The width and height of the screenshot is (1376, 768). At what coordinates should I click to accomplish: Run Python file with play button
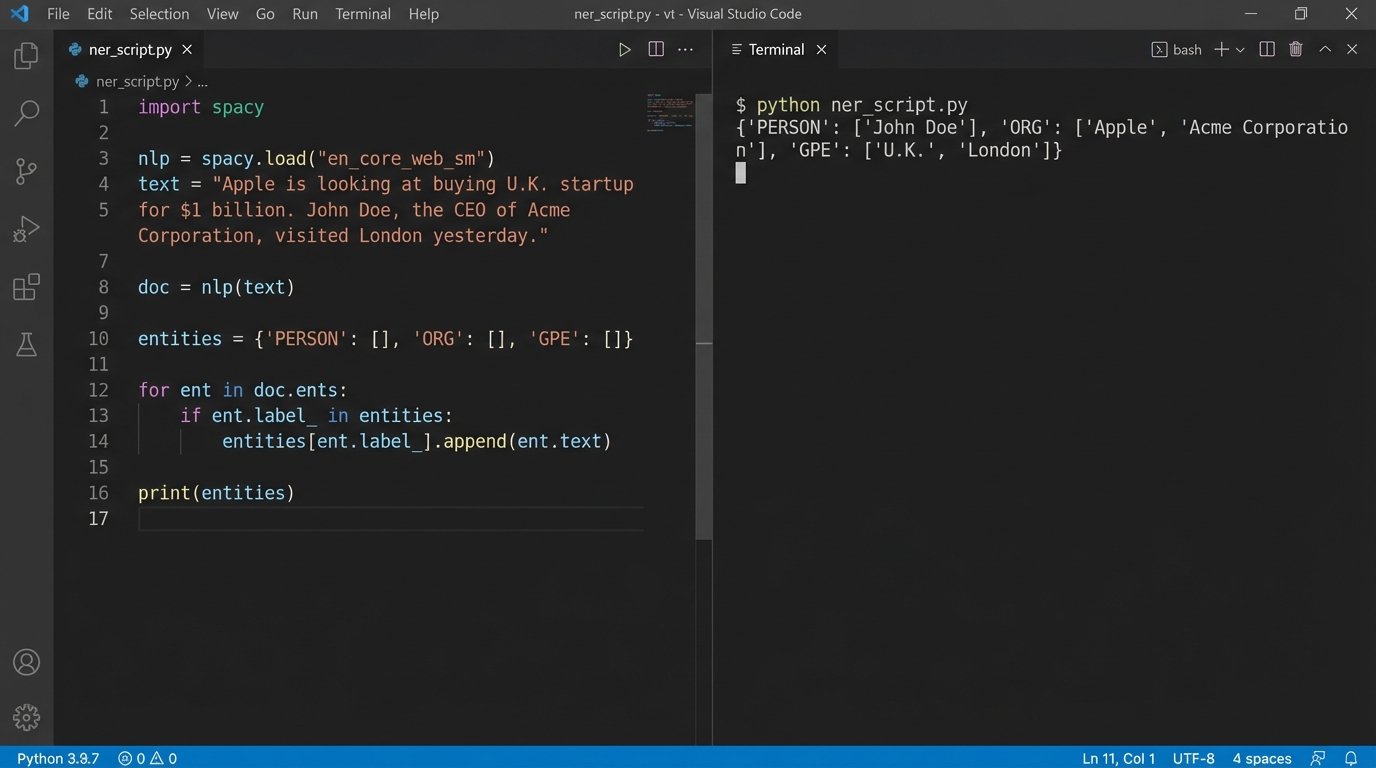[x=624, y=49]
